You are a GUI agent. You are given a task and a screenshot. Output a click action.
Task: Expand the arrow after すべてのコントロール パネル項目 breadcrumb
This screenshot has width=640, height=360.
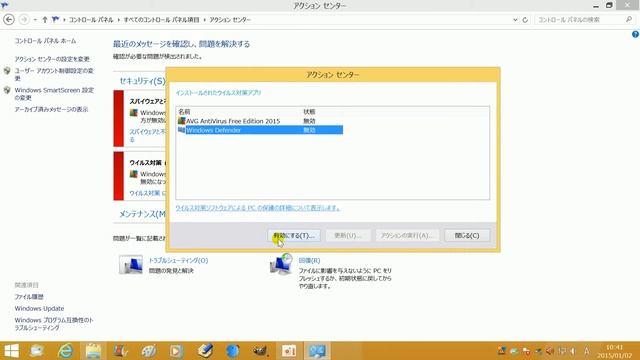point(204,20)
